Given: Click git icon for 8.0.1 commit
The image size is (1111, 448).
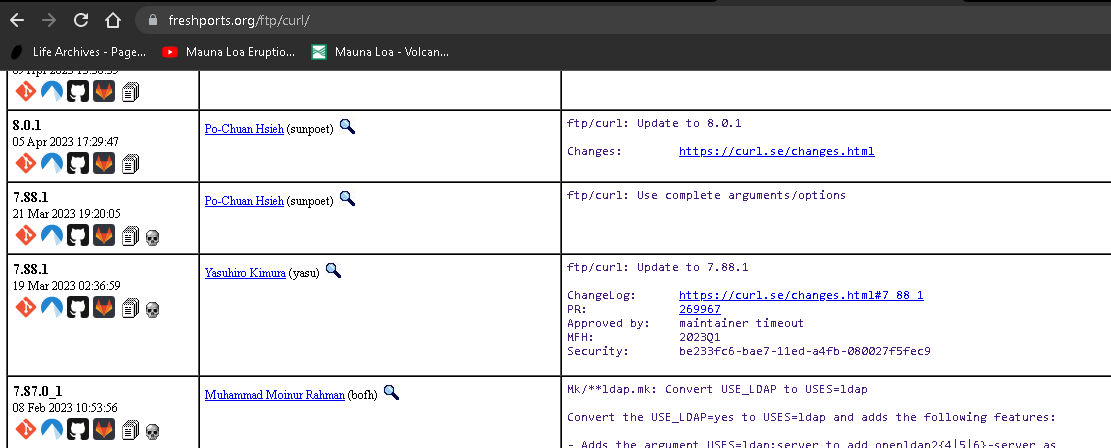Looking at the screenshot, I should pyautogui.click(x=24, y=163).
